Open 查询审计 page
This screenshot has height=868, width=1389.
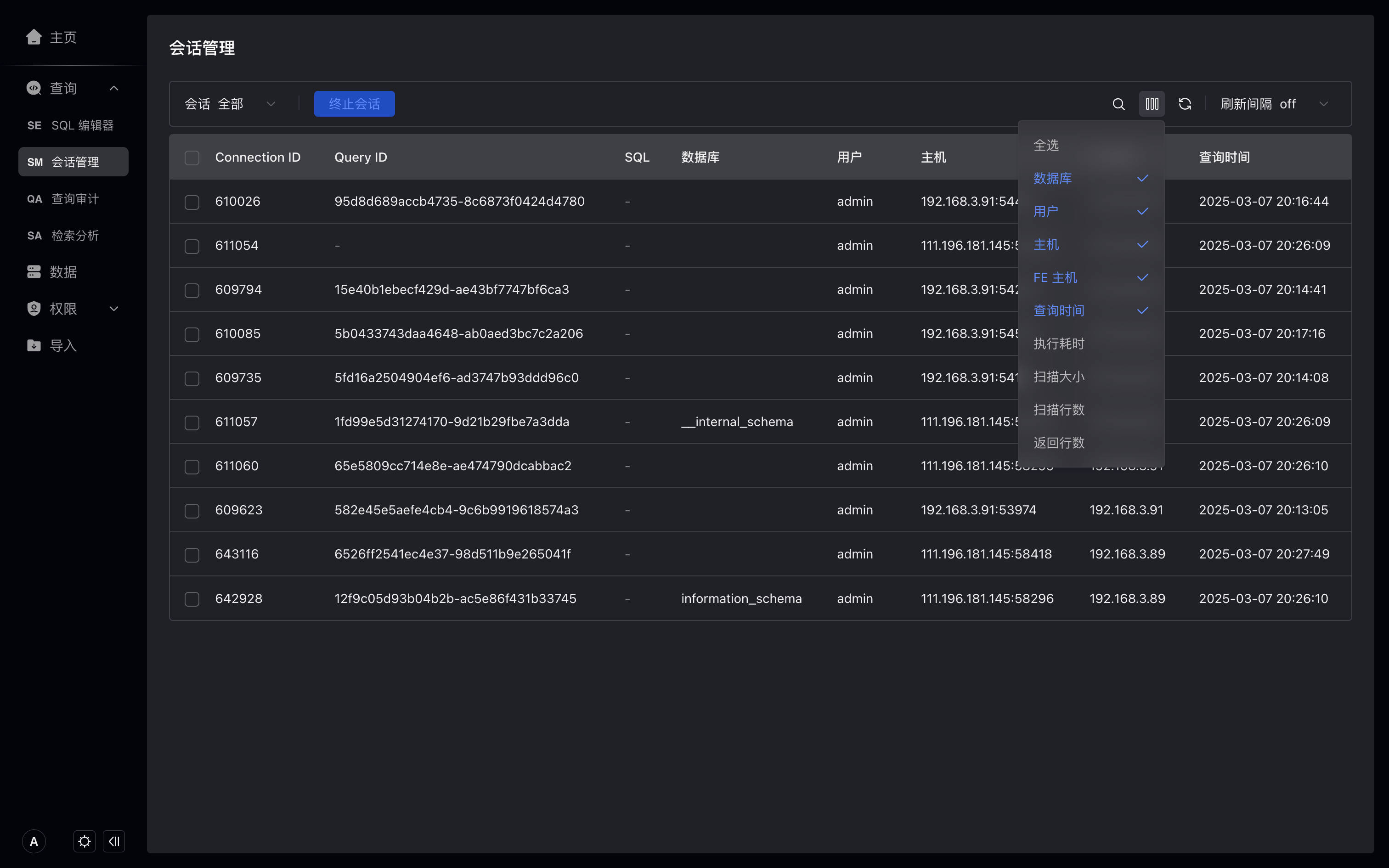coord(75,198)
